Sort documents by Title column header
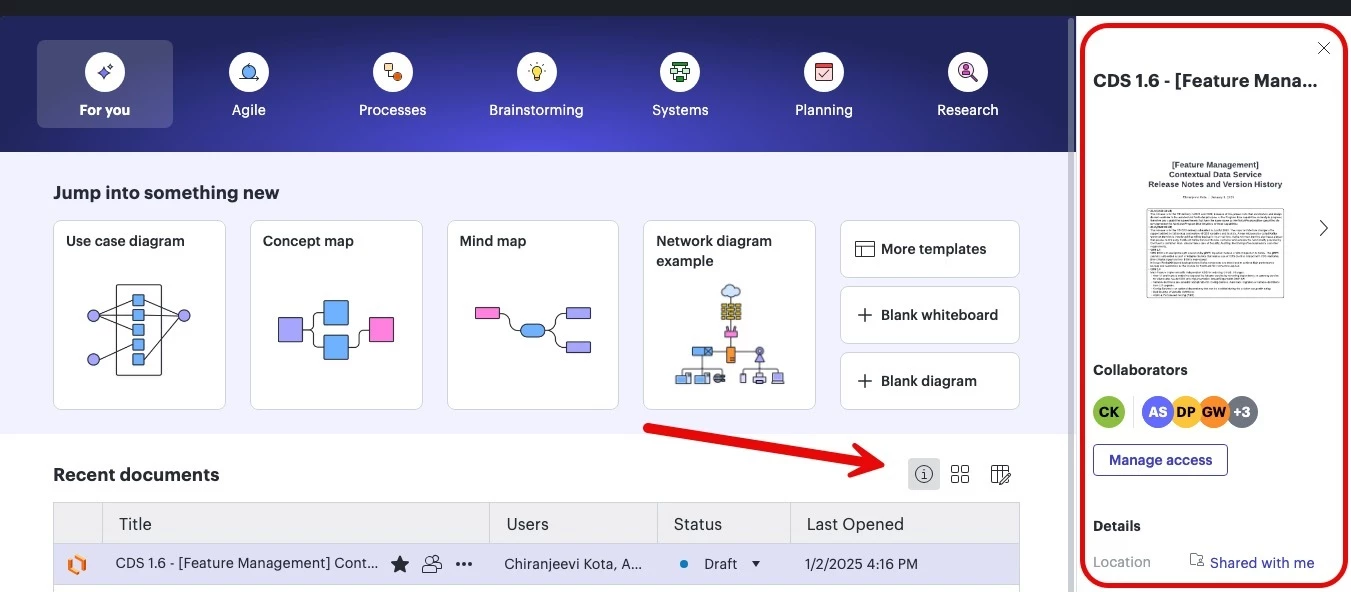 296,524
